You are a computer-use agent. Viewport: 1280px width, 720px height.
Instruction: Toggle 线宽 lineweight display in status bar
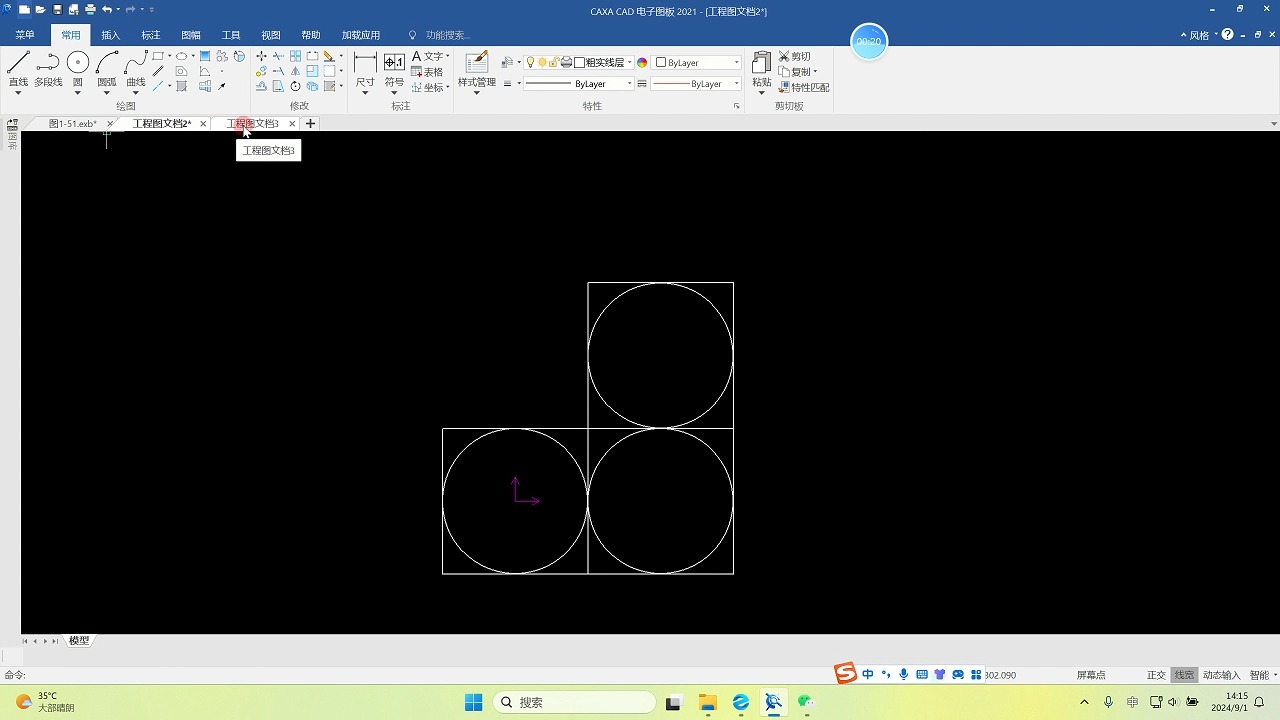click(1184, 675)
